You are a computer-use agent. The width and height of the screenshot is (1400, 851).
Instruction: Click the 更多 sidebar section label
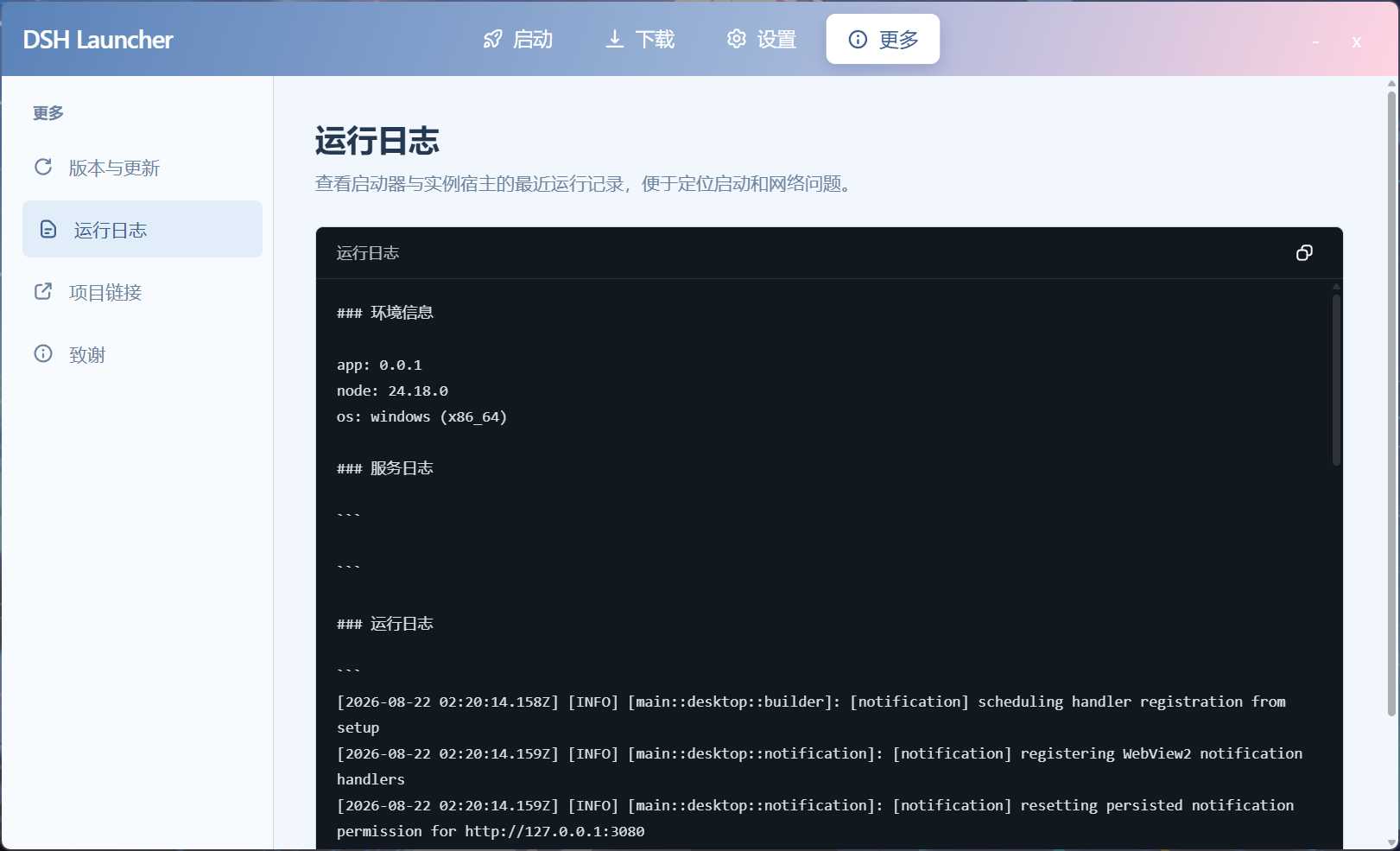coord(48,113)
